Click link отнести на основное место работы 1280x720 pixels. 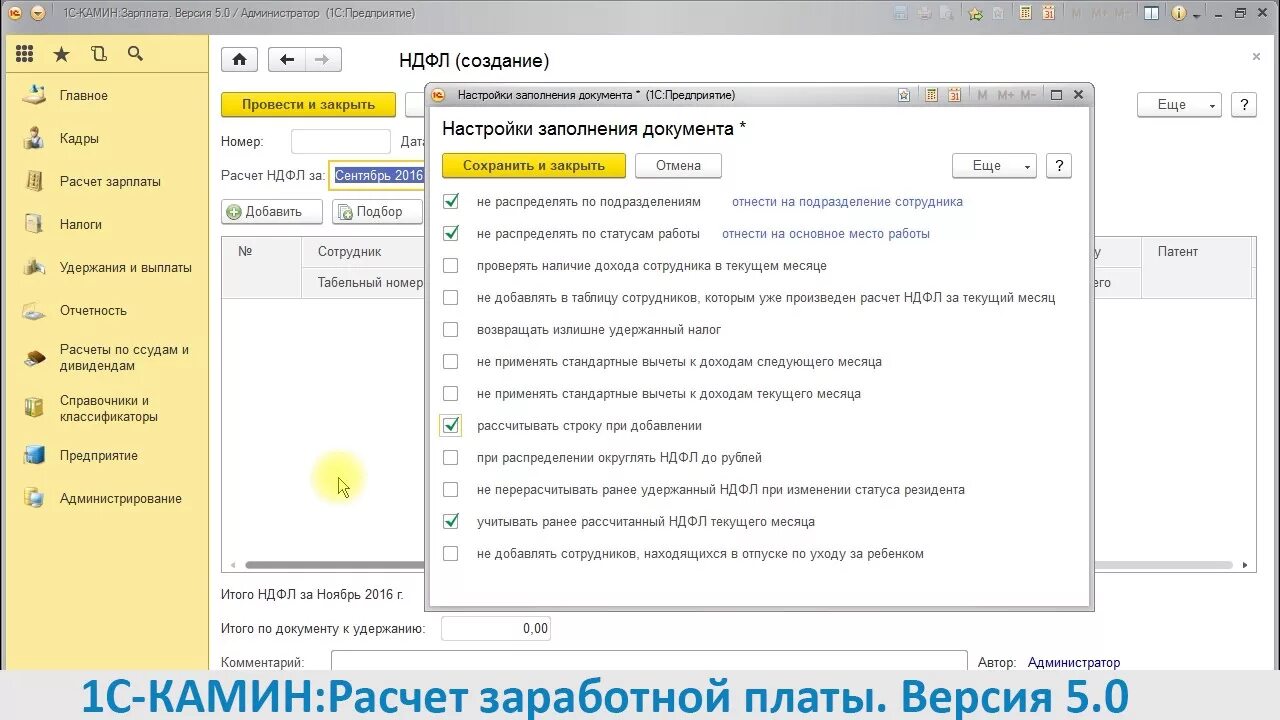pyautogui.click(x=826, y=234)
